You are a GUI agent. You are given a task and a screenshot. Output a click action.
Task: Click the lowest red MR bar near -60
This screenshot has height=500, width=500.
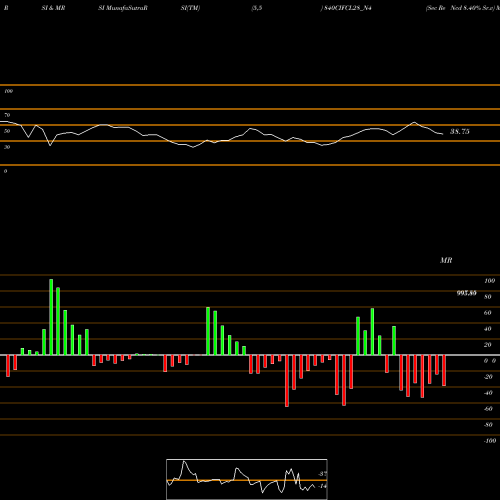point(287,381)
